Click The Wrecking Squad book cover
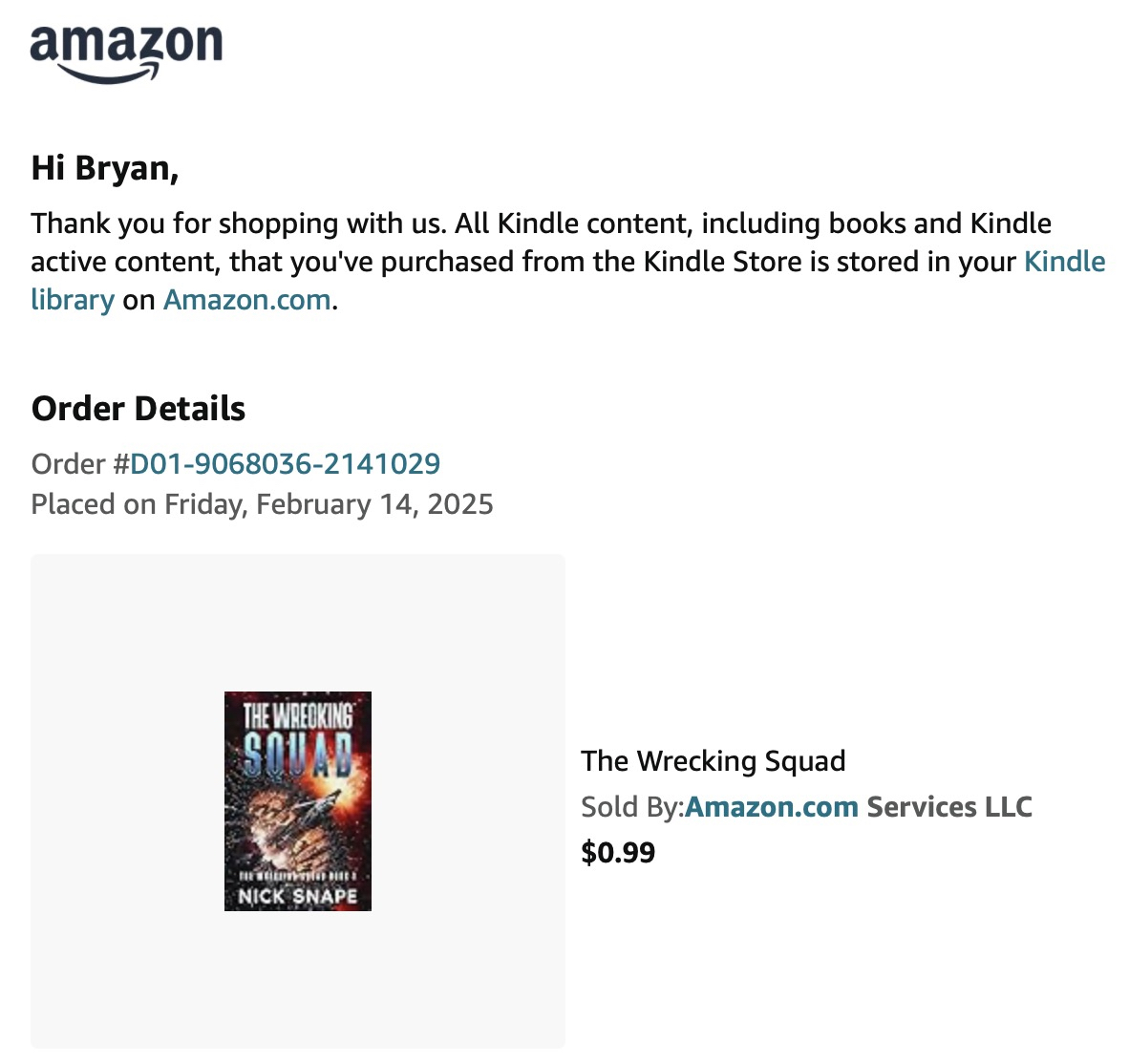Screen dimensions: 1129x1064 (297, 800)
